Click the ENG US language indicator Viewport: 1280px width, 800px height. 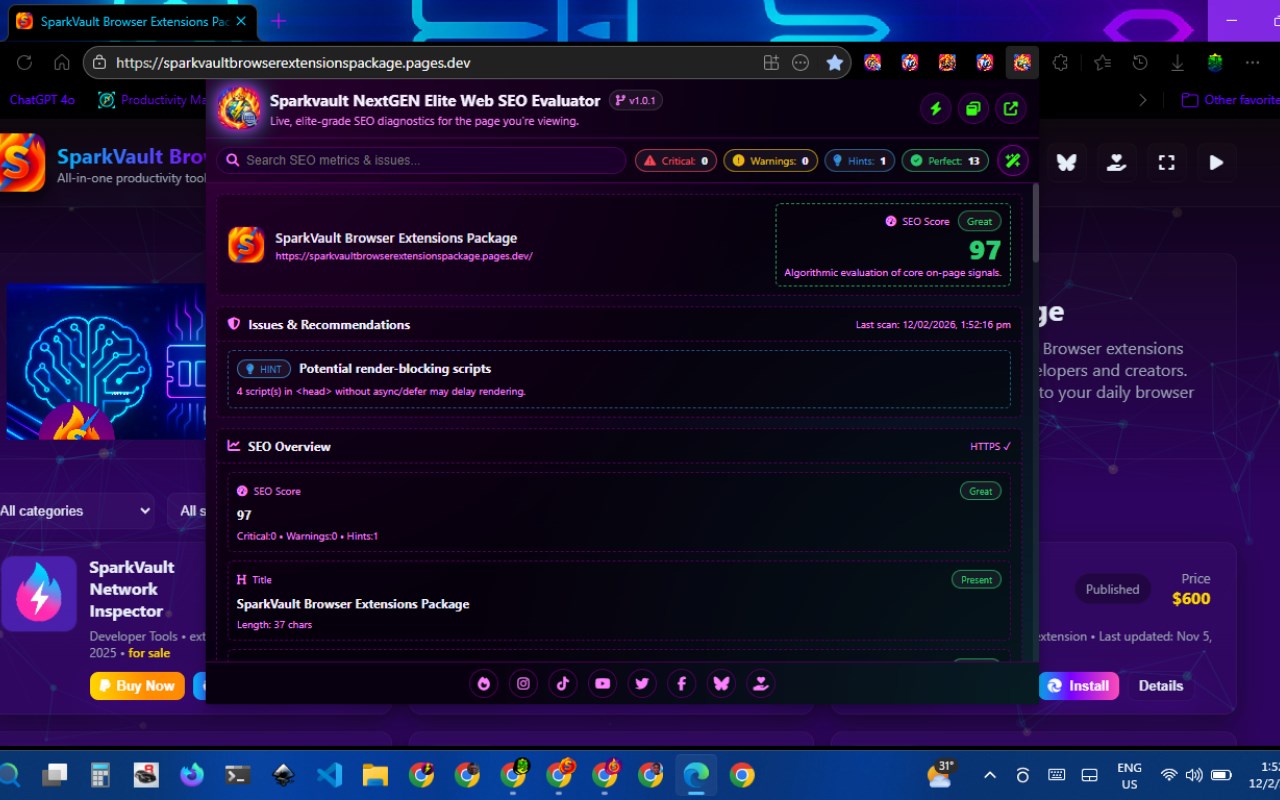click(1129, 775)
